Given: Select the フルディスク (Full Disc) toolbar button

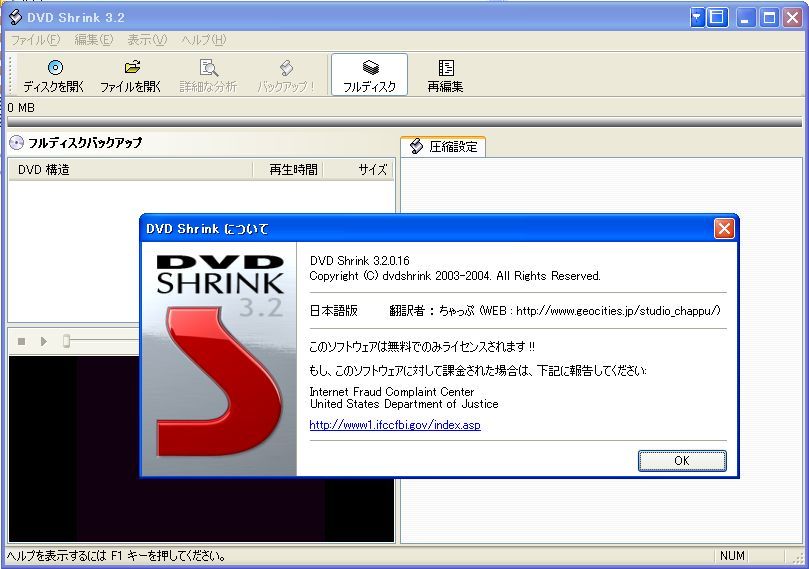Looking at the screenshot, I should pos(369,75).
